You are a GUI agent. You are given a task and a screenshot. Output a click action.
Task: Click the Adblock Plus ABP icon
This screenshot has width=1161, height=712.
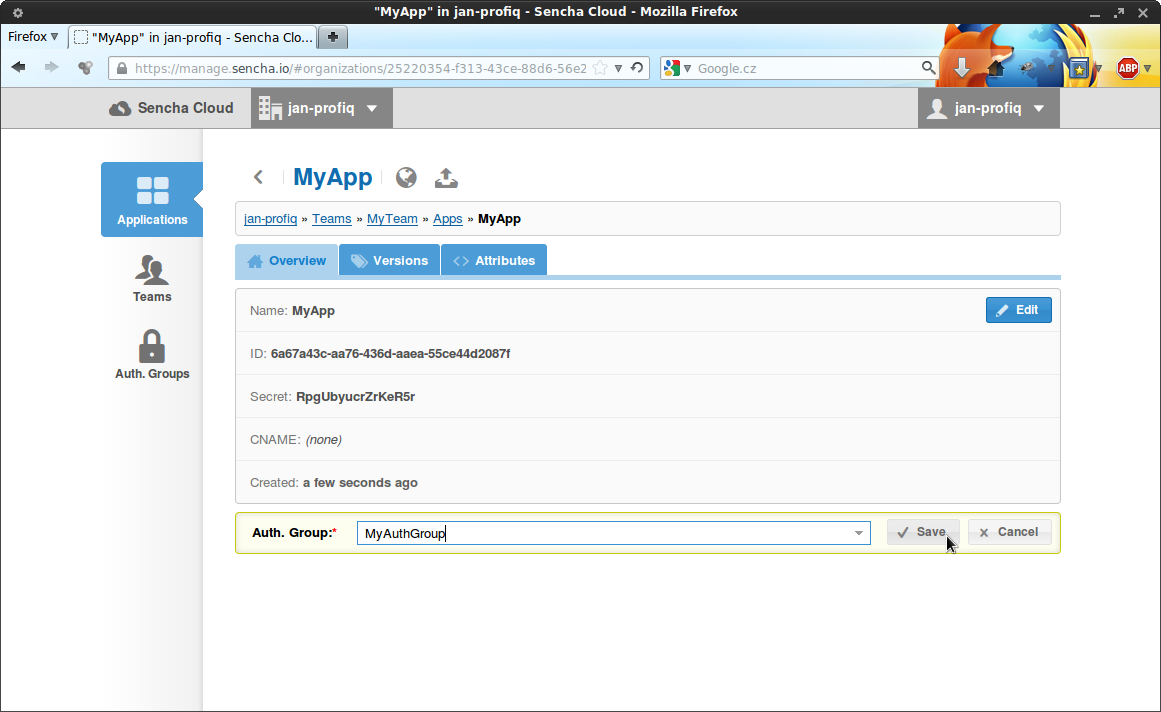point(1127,68)
